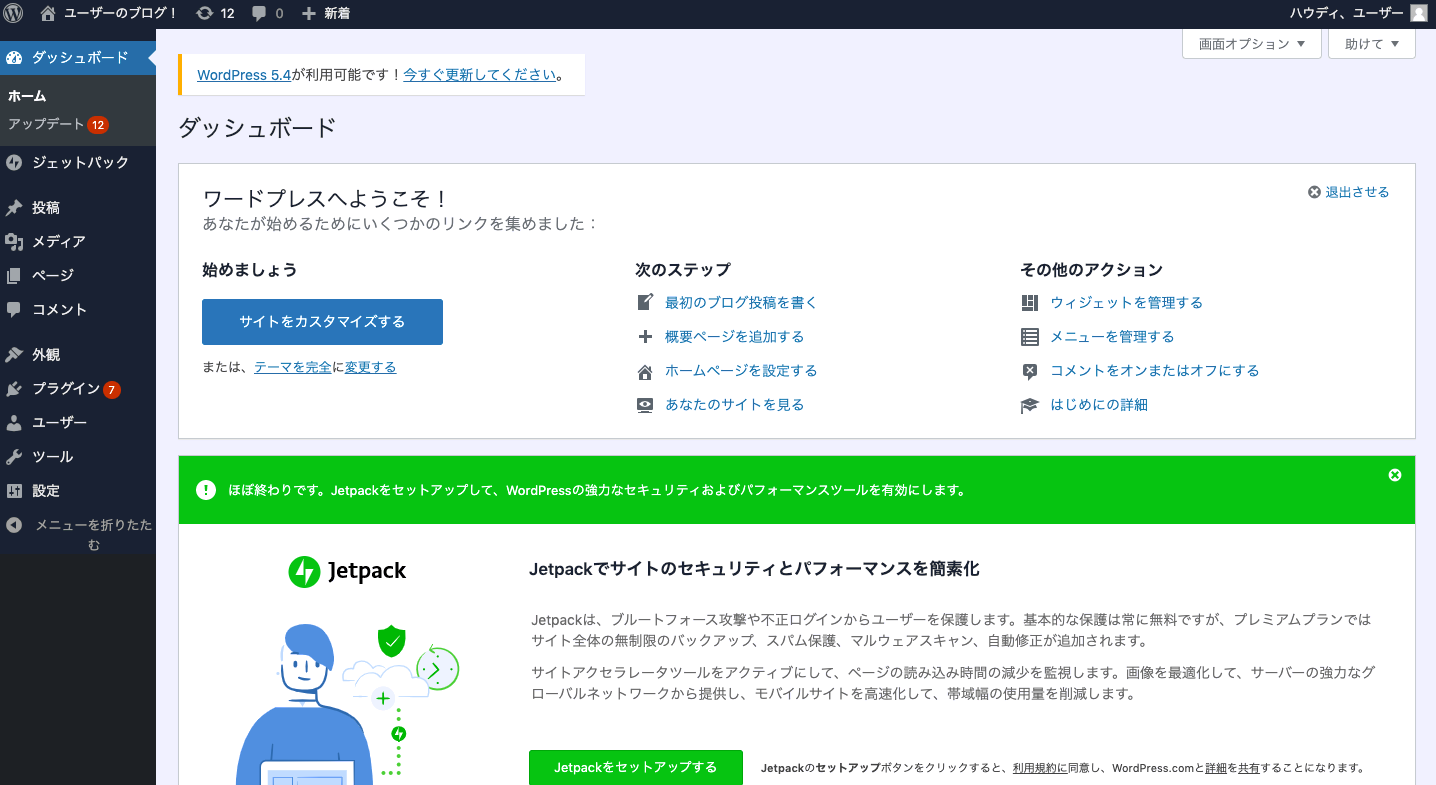Viewport: 1436px width, 785px height.
Task: Click plus icon beside 概要ページを追加する
Action: [645, 337]
